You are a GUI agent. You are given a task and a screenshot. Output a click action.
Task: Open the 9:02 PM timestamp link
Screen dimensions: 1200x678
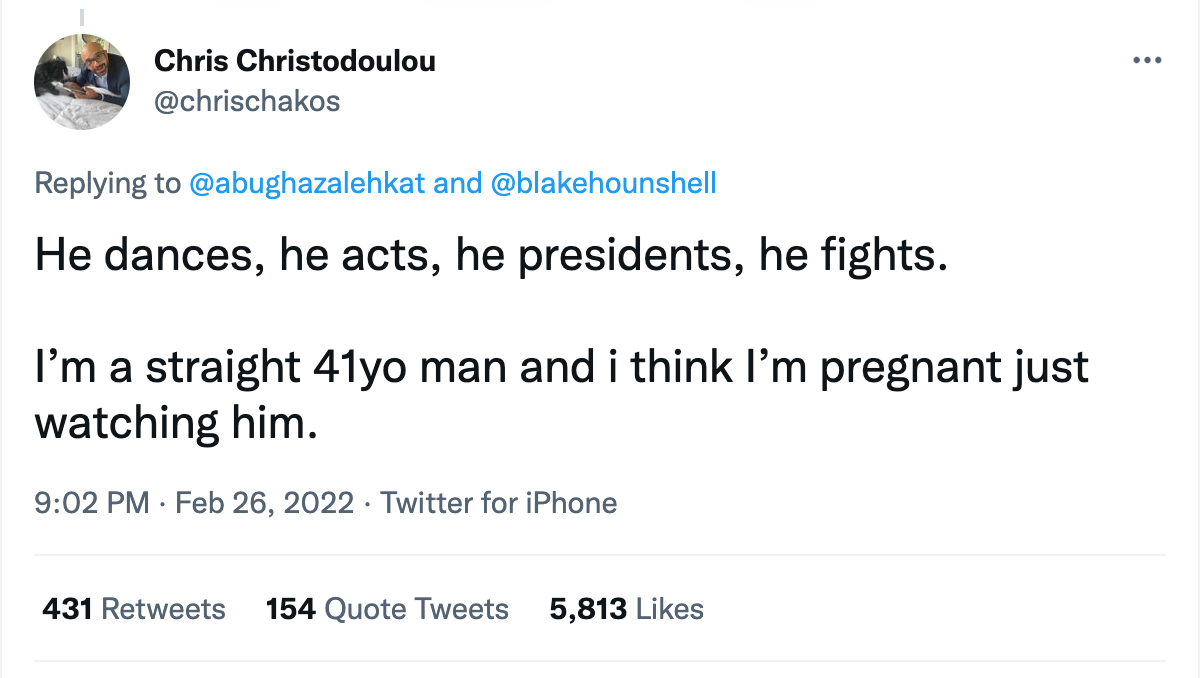[x=91, y=502]
